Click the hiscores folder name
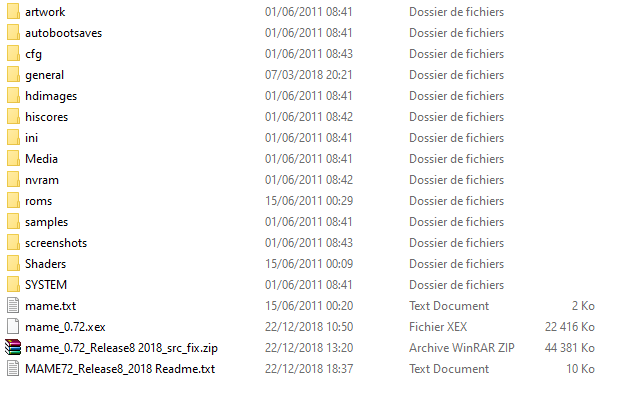620x408 pixels. click(x=47, y=117)
